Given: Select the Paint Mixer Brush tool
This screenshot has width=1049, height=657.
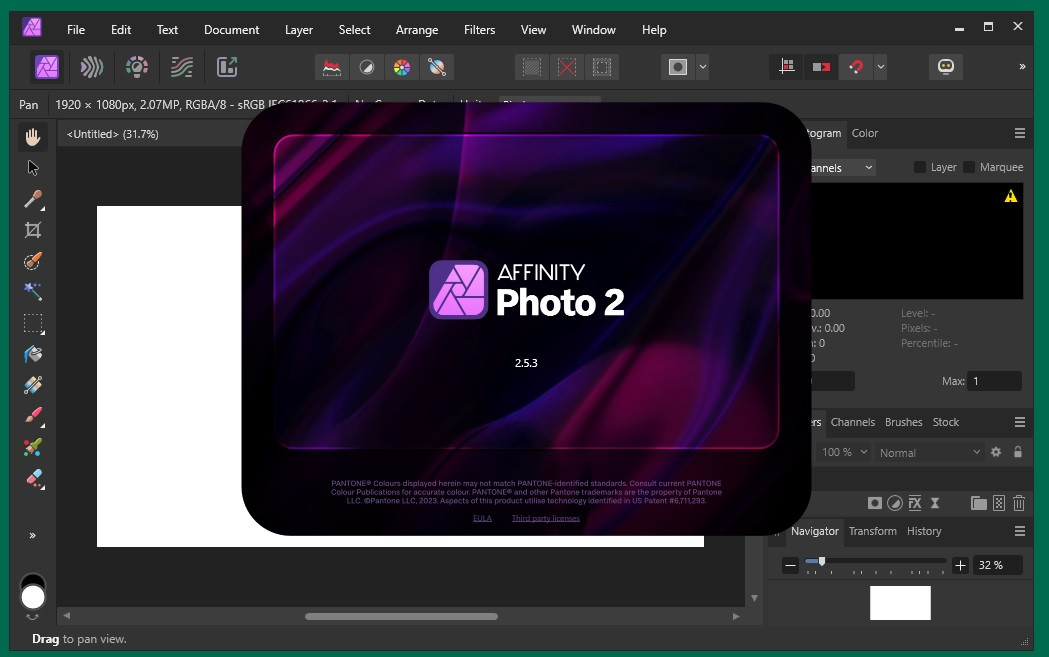Looking at the screenshot, I should [x=33, y=447].
